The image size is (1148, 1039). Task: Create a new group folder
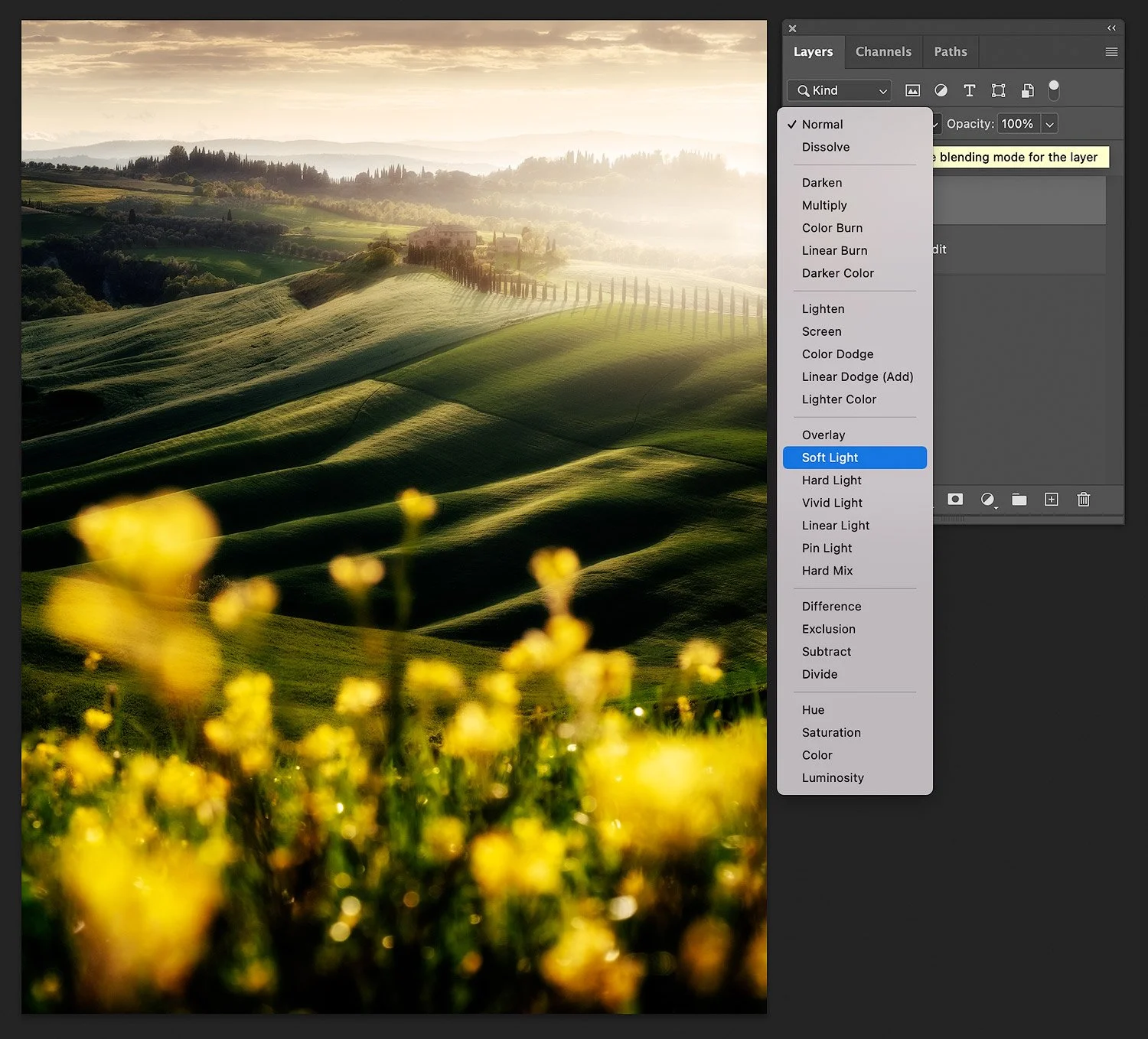point(1019,500)
